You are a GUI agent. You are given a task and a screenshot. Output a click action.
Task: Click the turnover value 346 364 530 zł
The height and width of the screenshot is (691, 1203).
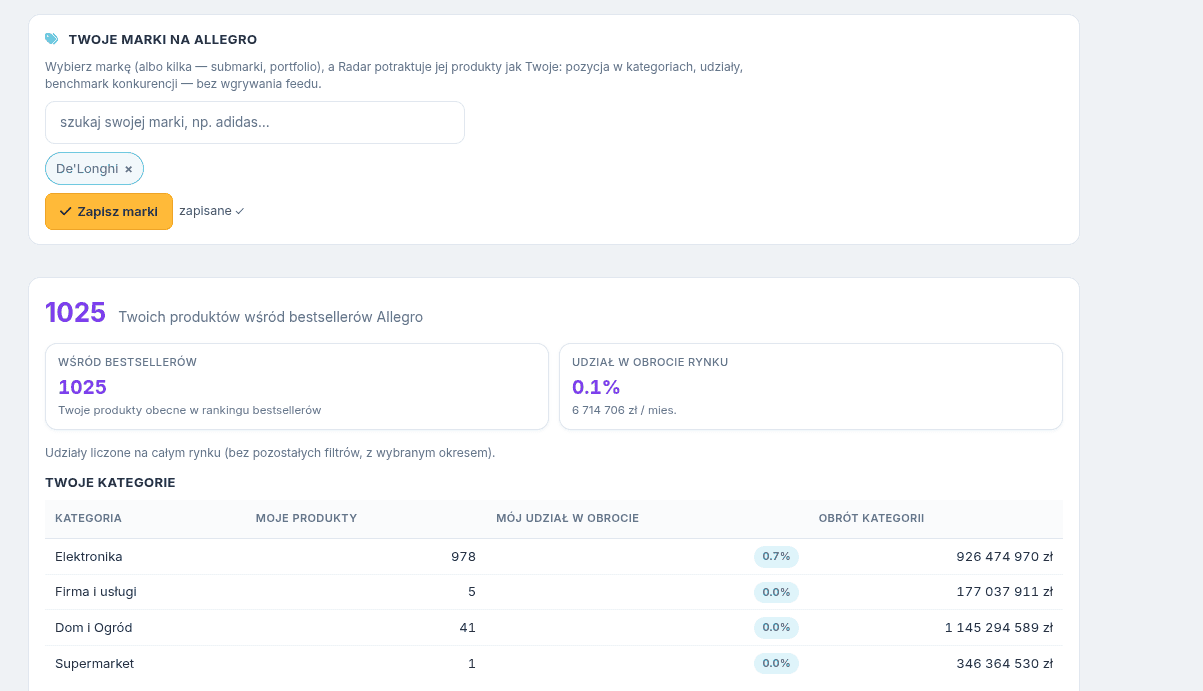pyautogui.click(x=1004, y=663)
